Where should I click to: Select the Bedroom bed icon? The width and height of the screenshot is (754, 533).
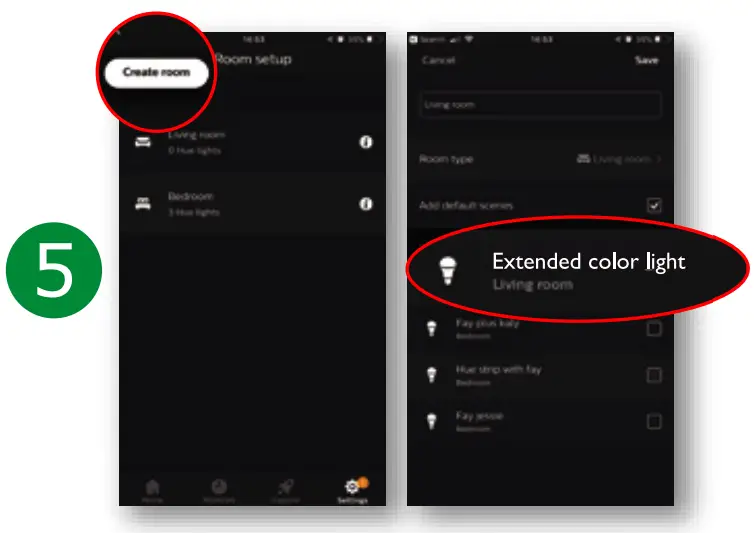(x=143, y=203)
